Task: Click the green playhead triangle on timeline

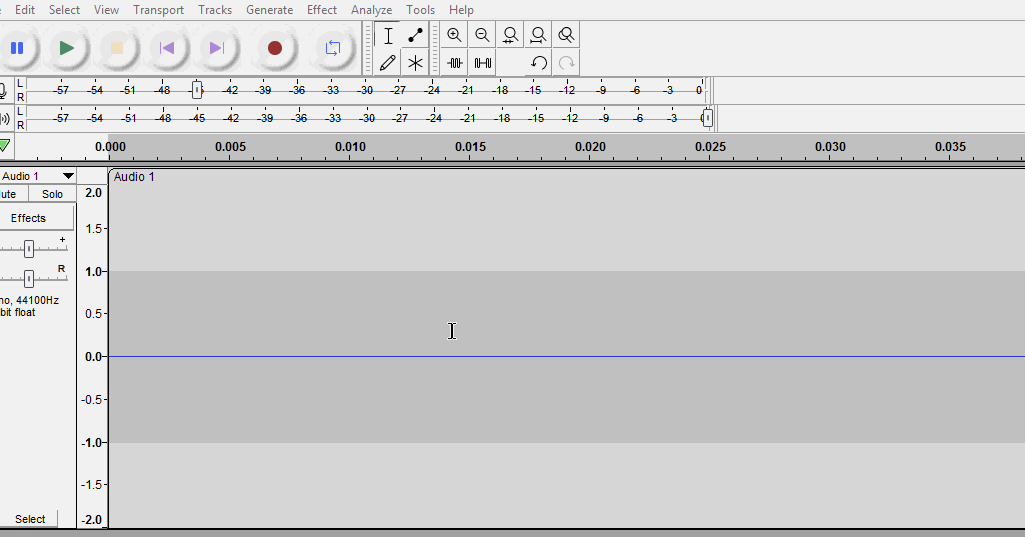Action: point(5,145)
